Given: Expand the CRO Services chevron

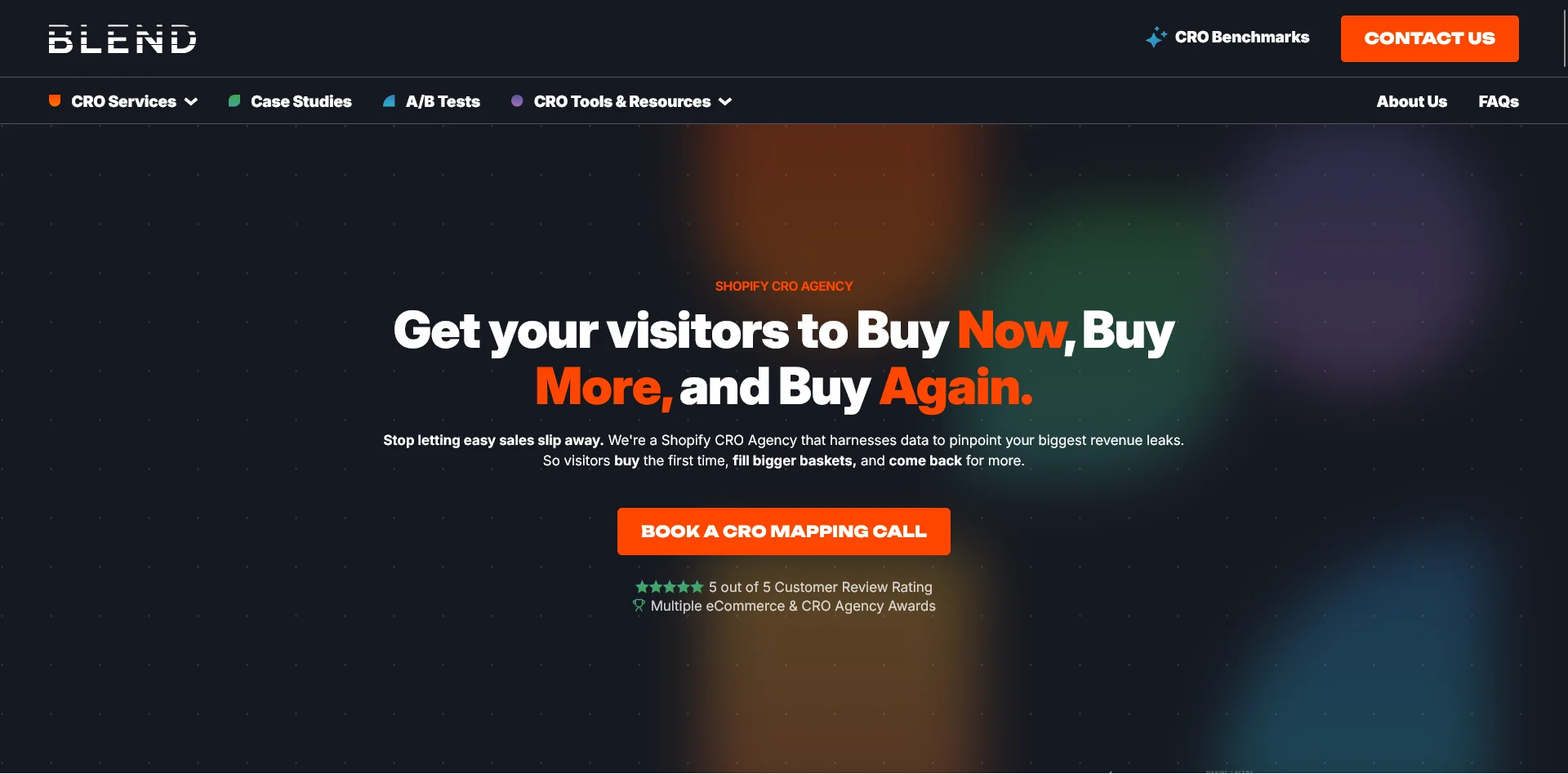Looking at the screenshot, I should 191,101.
